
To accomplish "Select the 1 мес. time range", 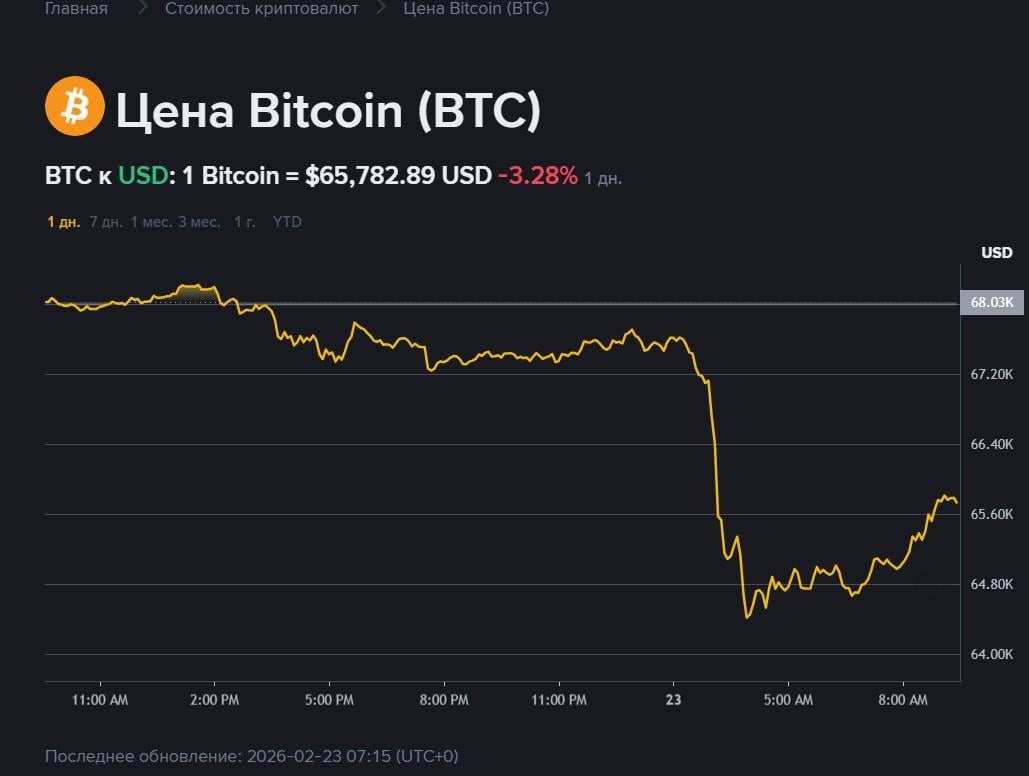I will point(150,222).
